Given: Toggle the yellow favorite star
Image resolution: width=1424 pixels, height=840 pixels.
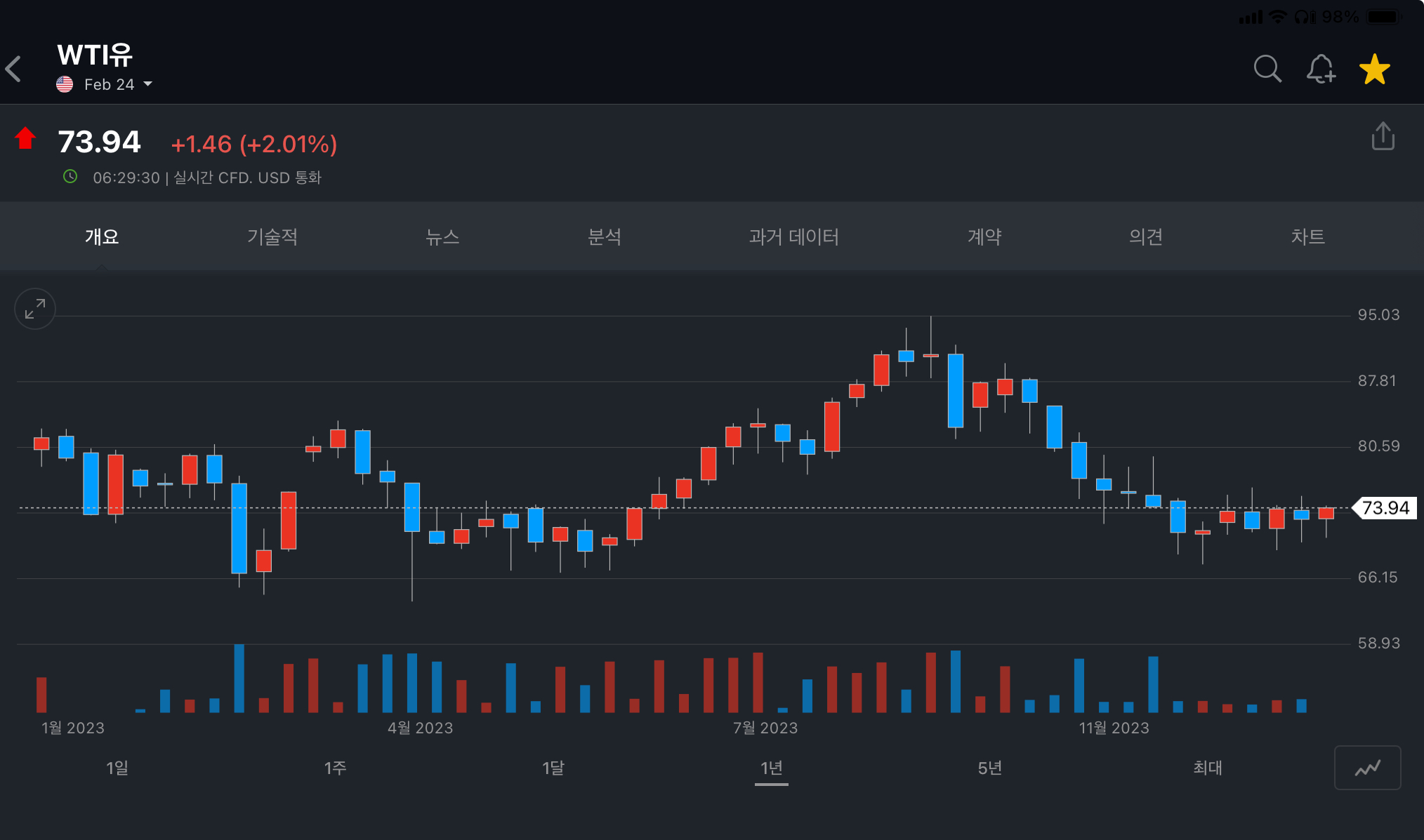Looking at the screenshot, I should (1374, 69).
